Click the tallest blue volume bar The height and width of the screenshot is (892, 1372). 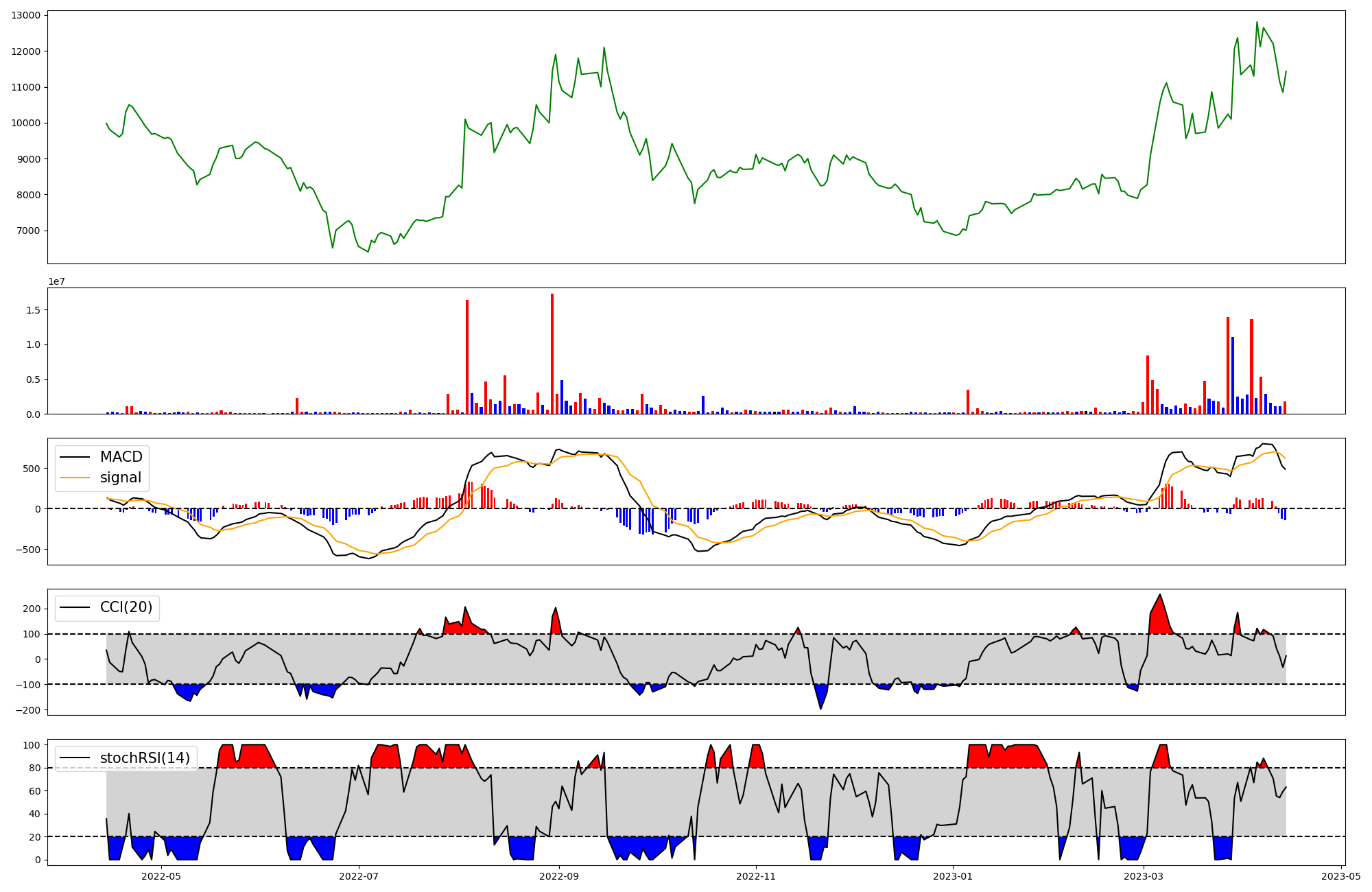tap(1233, 375)
